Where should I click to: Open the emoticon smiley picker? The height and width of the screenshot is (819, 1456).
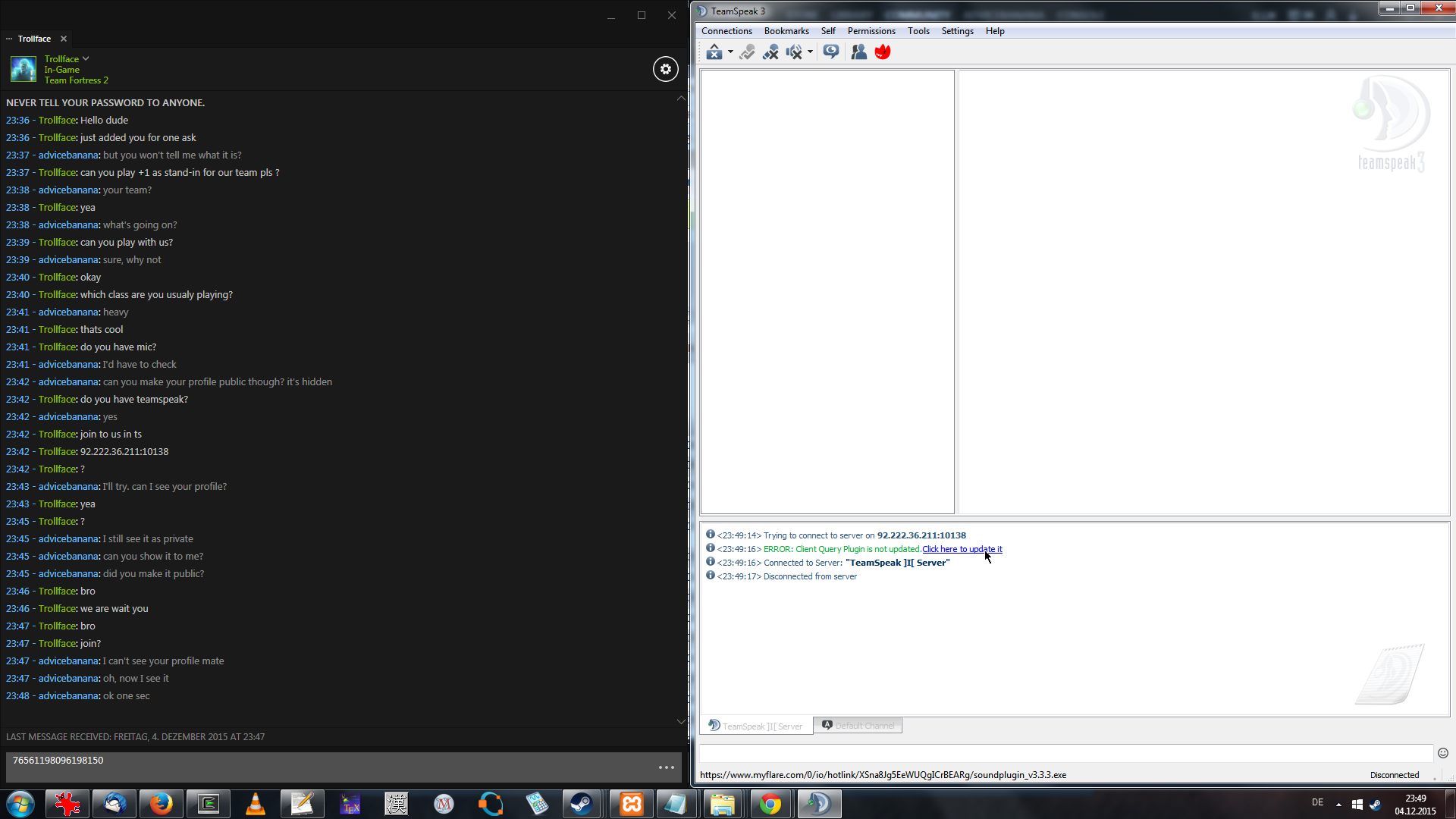[x=1443, y=753]
